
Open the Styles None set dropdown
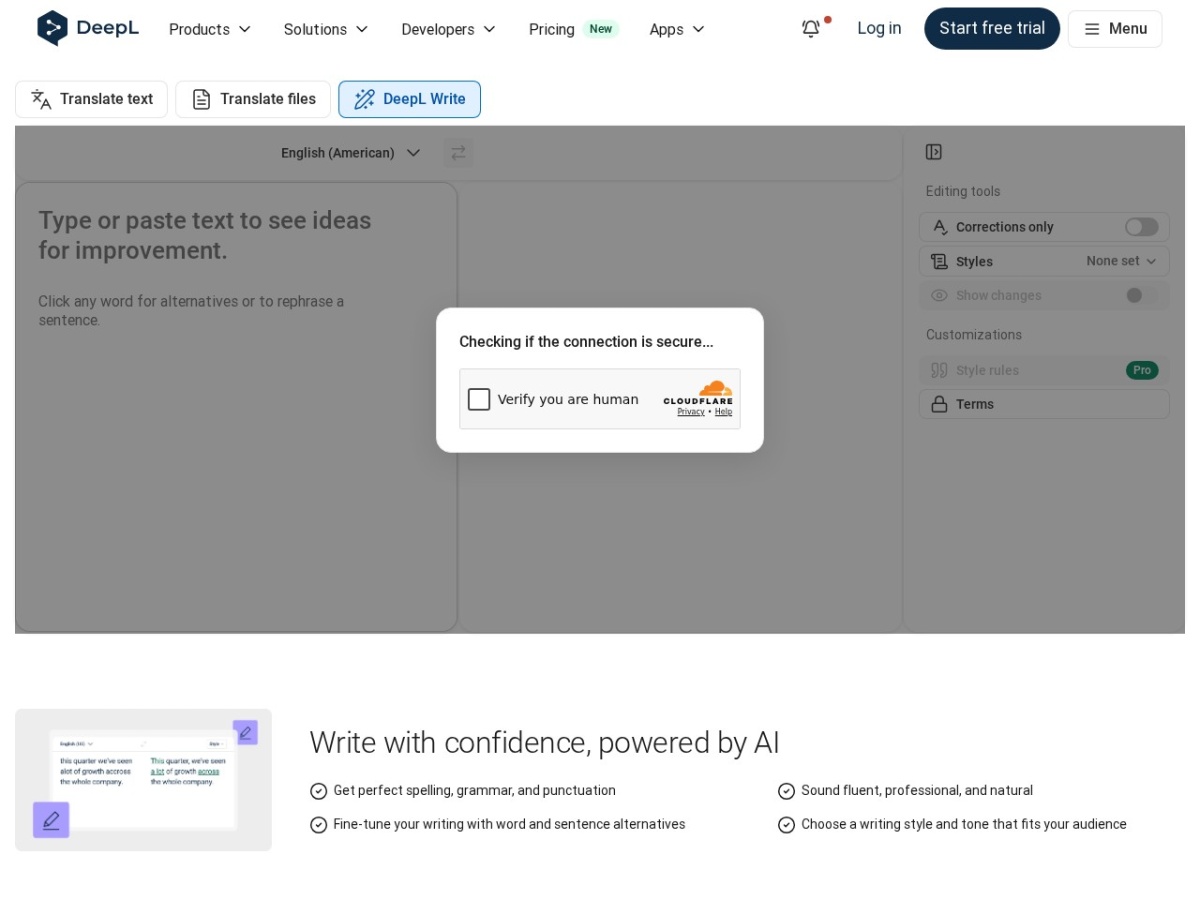1122,261
